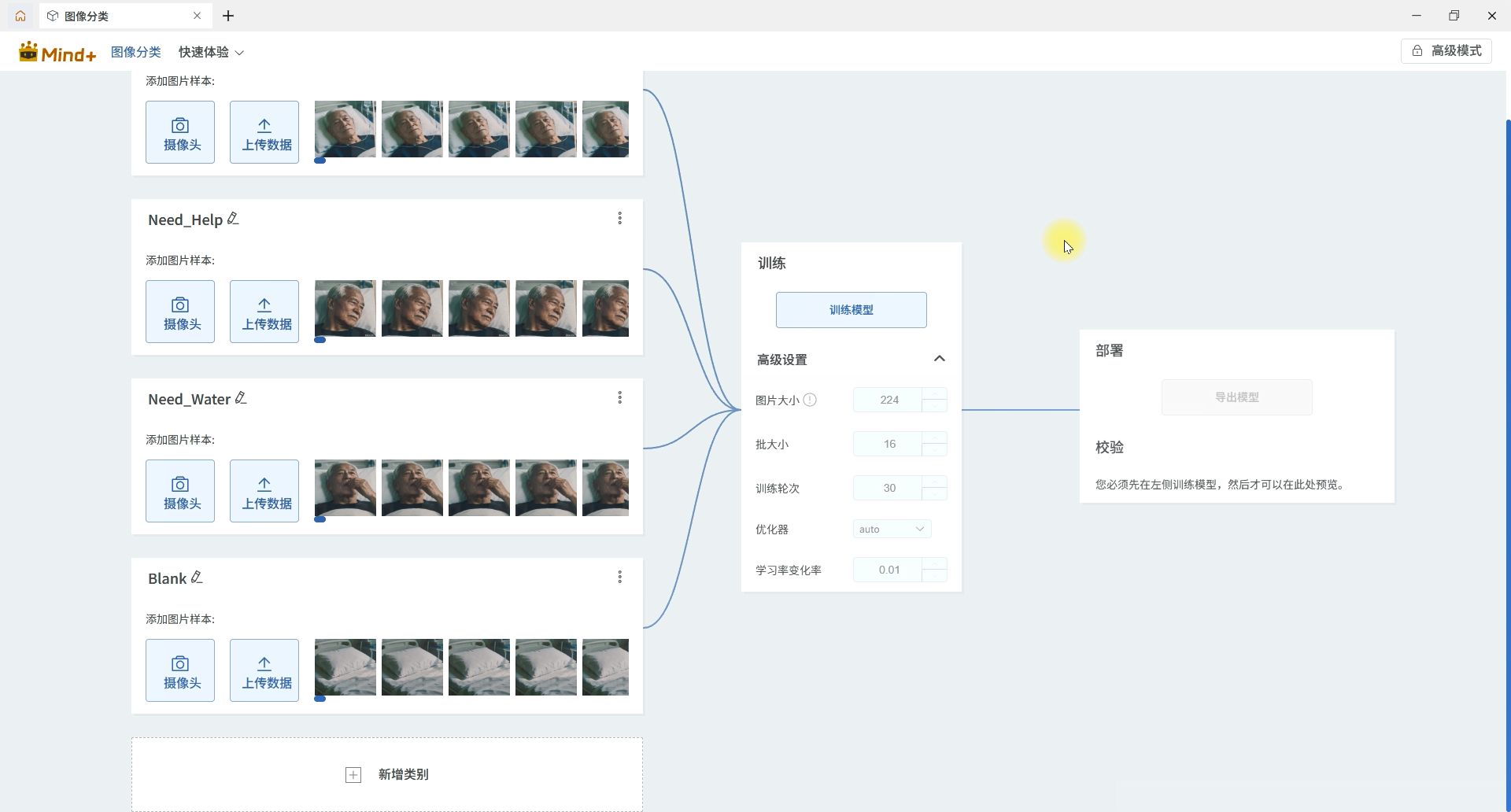Open the three-dot menu for Blank
This screenshot has width=1511, height=812.
pos(620,578)
